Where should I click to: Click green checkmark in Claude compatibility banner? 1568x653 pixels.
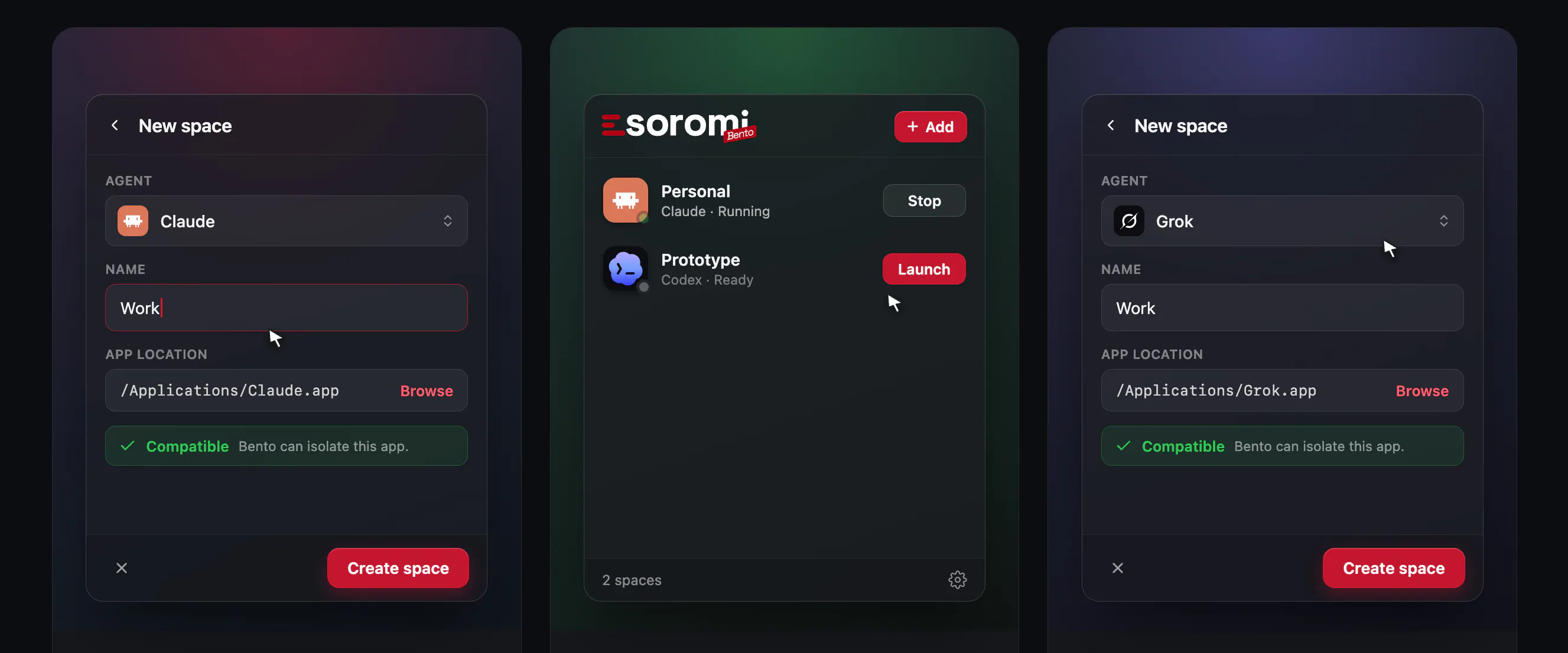click(127, 446)
